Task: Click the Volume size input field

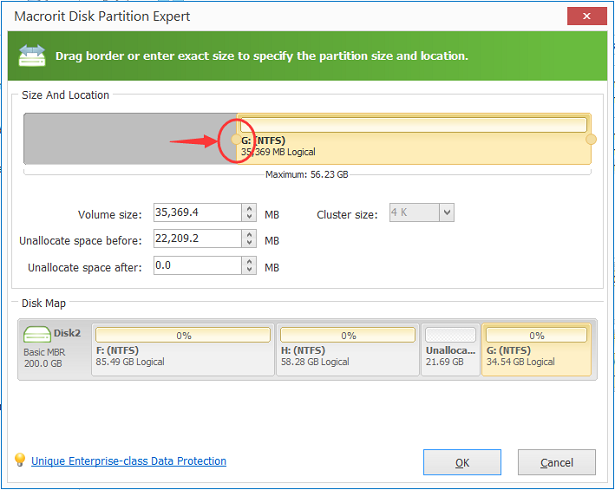Action: 197,212
